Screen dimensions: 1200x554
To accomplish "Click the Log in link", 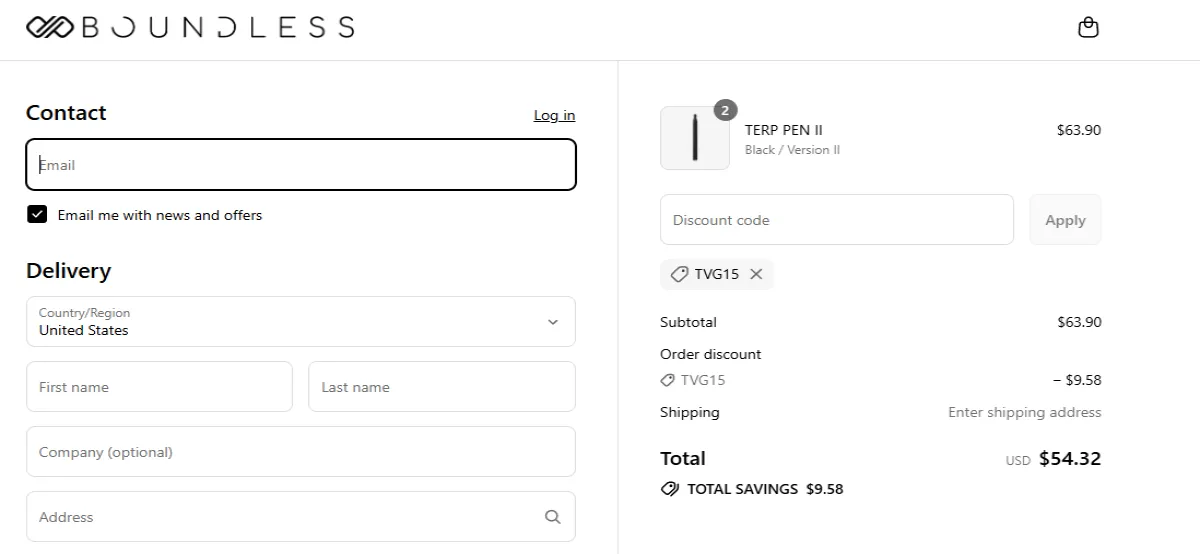I will (x=554, y=116).
